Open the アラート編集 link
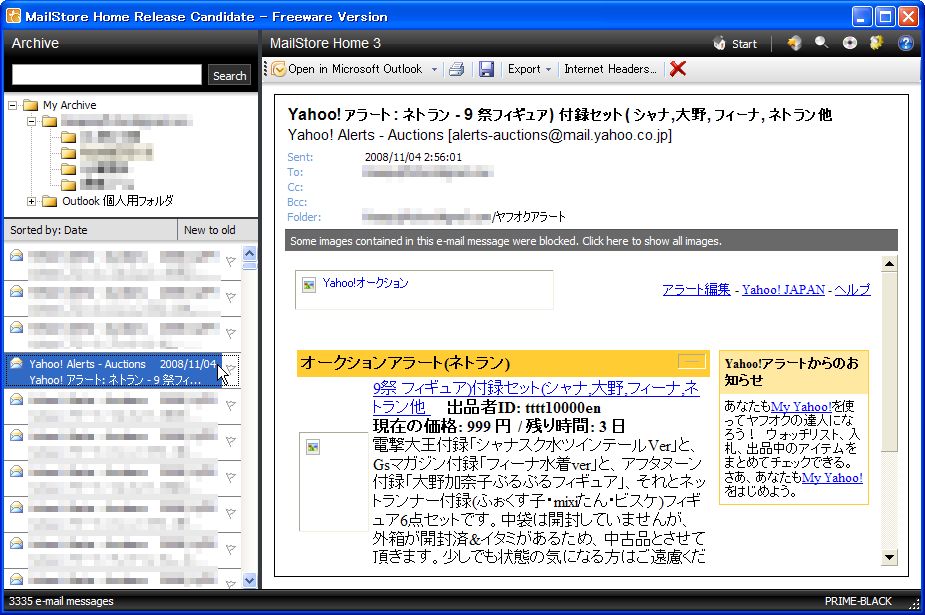The height and width of the screenshot is (615, 925). pos(696,290)
